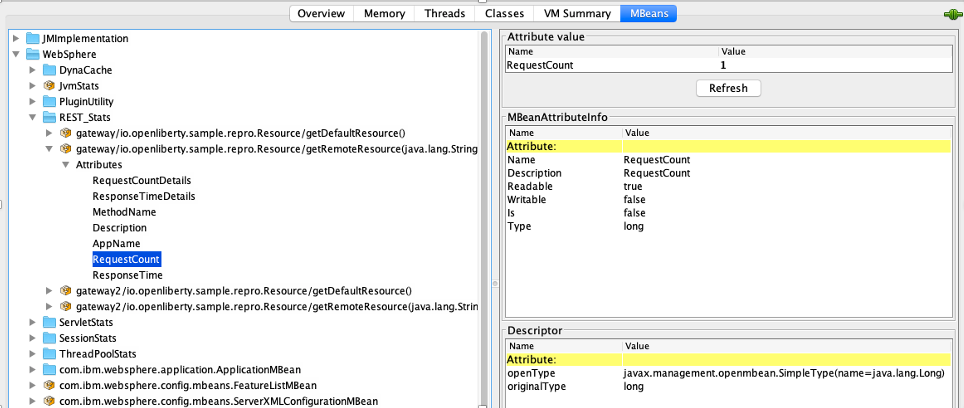
Task: Click the green connection status icon
Action: [x=950, y=14]
